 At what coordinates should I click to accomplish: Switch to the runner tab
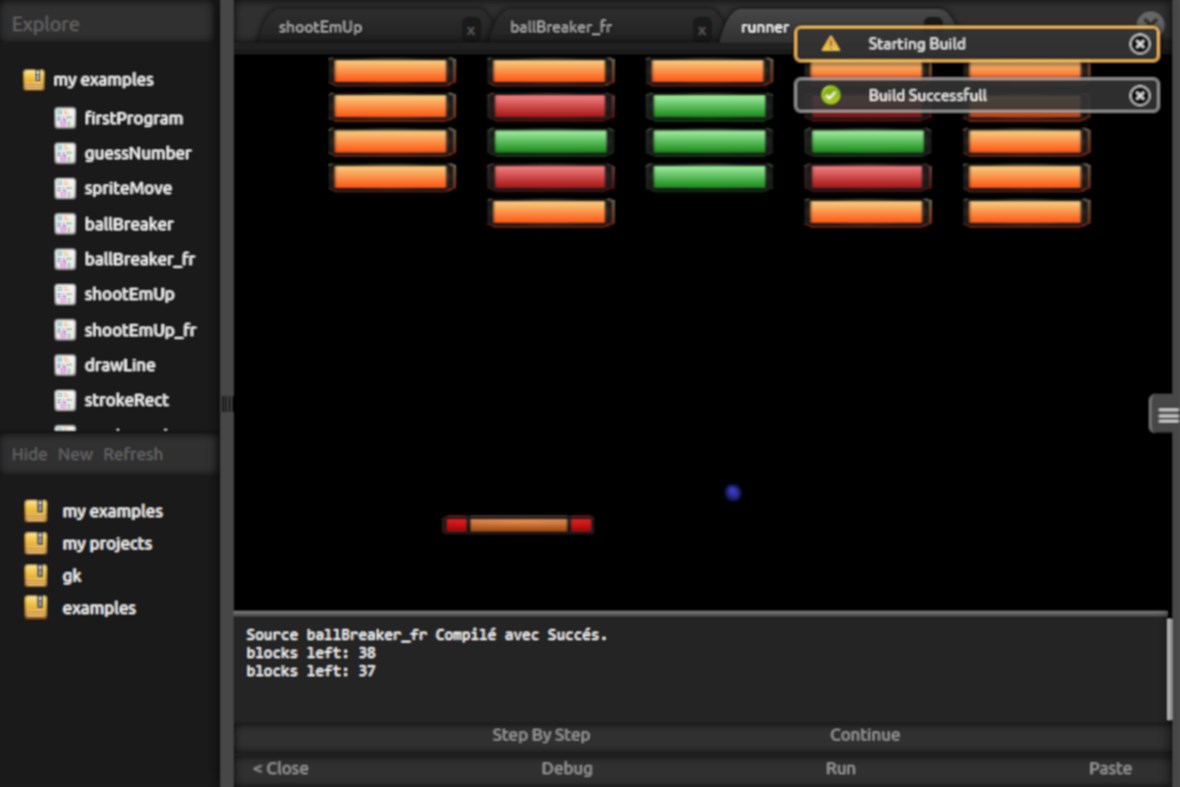pyautogui.click(x=765, y=27)
